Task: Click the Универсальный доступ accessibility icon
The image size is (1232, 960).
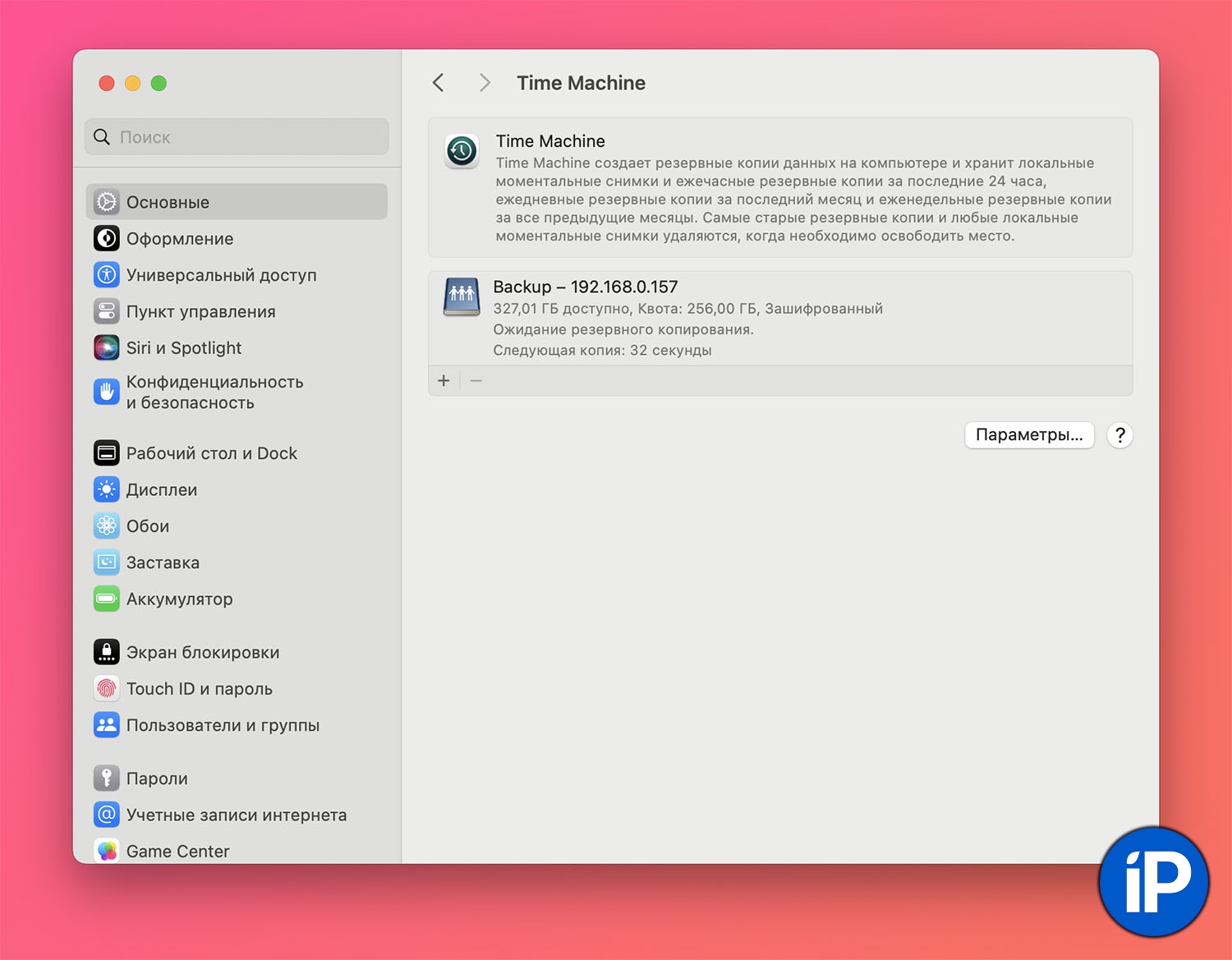Action: point(107,275)
